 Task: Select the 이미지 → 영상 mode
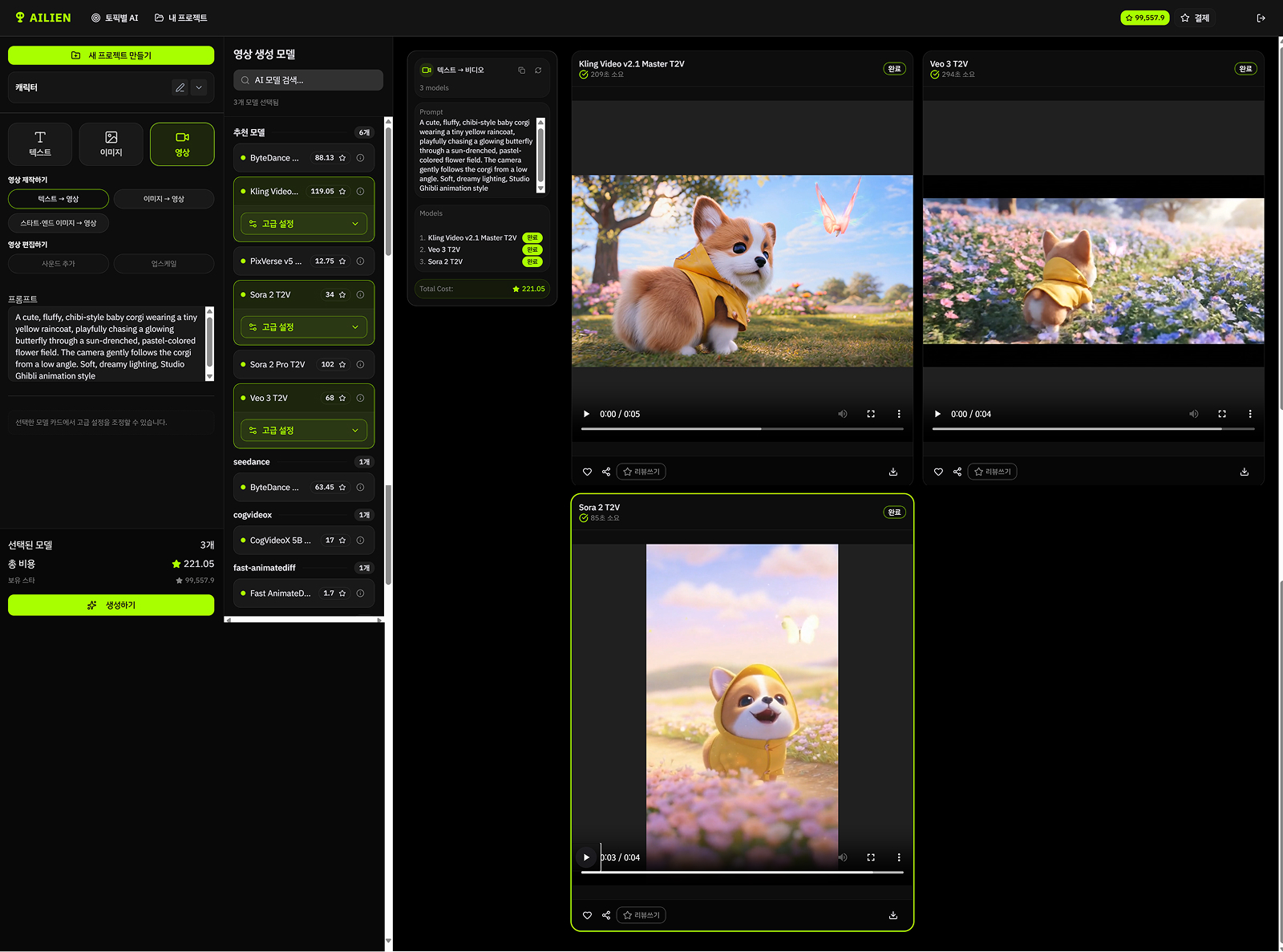[164, 199]
